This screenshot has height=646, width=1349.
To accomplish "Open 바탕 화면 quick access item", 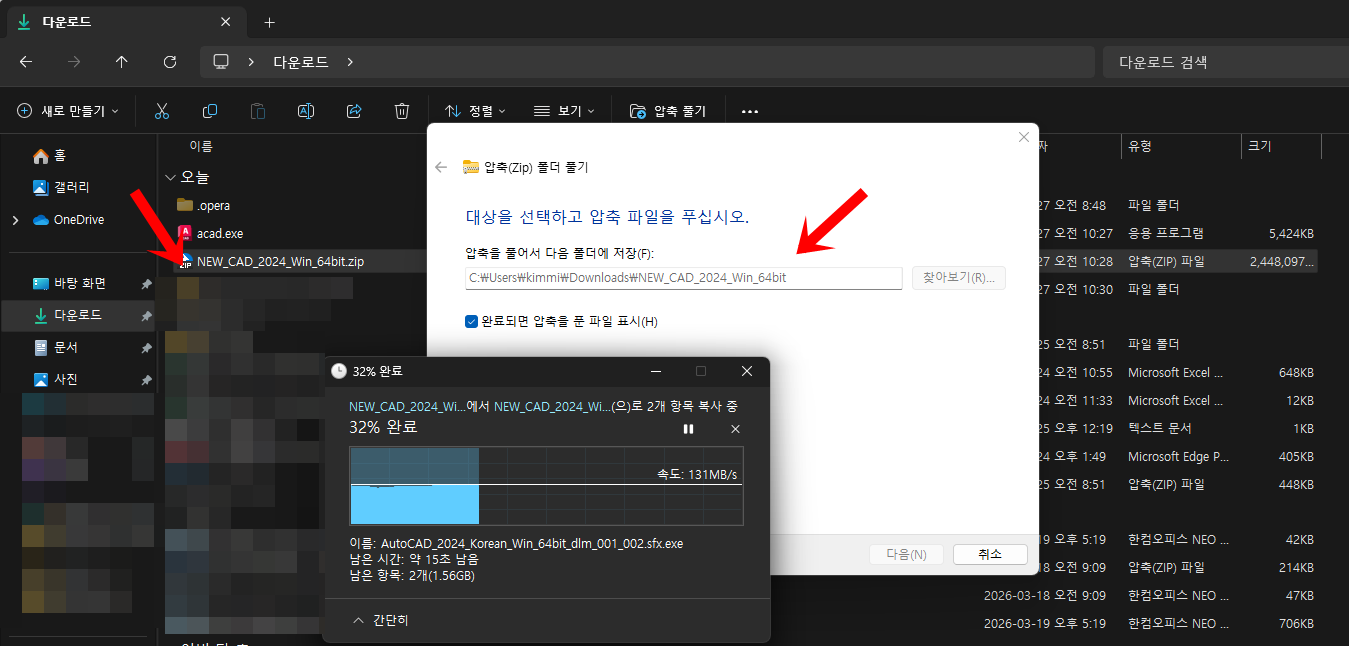I will point(80,283).
